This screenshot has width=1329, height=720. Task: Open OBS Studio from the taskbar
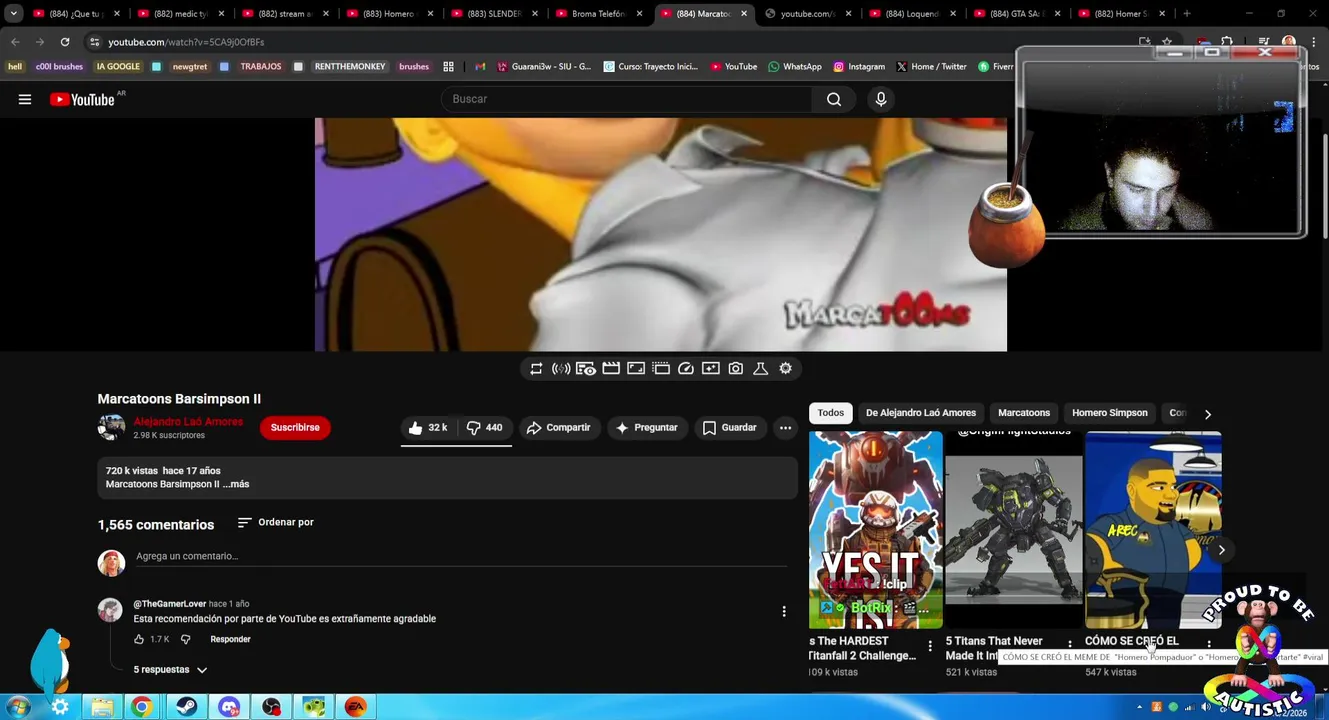pos(271,707)
